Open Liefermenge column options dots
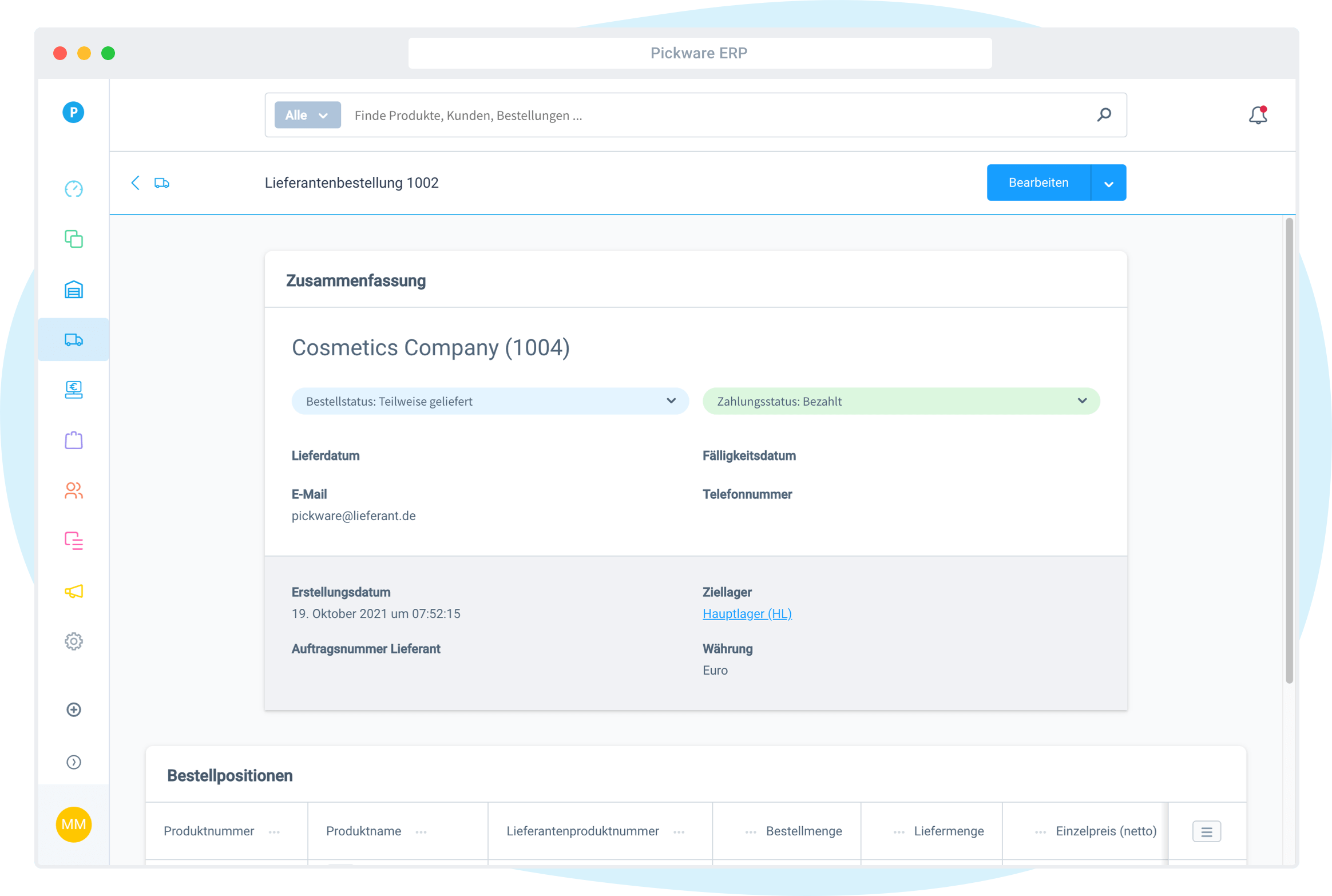The width and height of the screenshot is (1332, 896). point(899,832)
